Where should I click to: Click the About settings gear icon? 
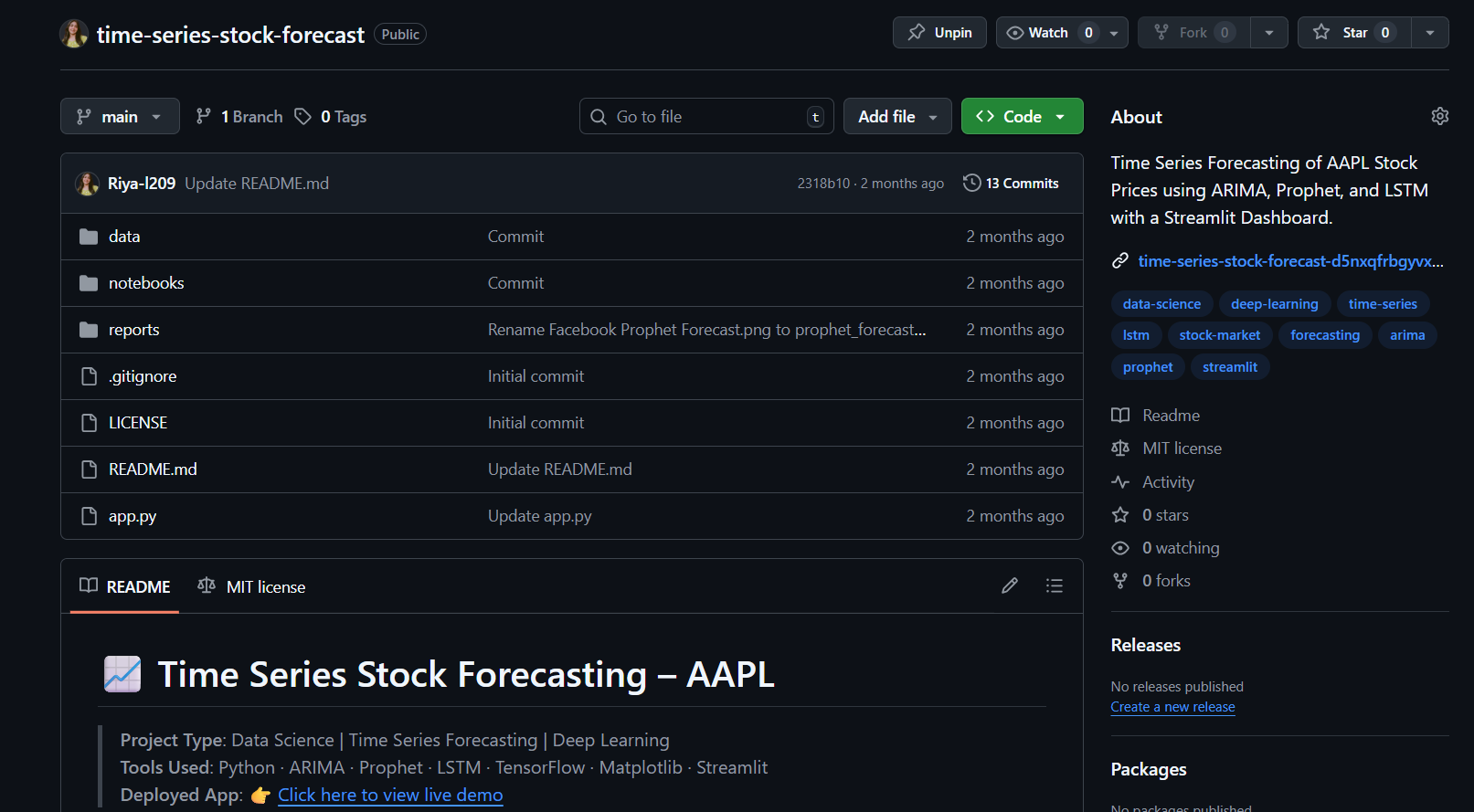1439,116
